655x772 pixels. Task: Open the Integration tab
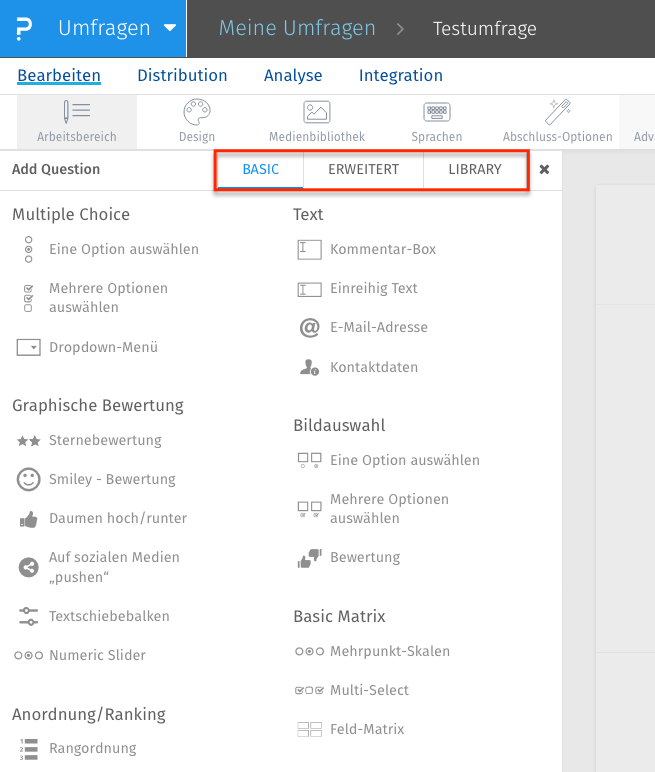coord(401,75)
